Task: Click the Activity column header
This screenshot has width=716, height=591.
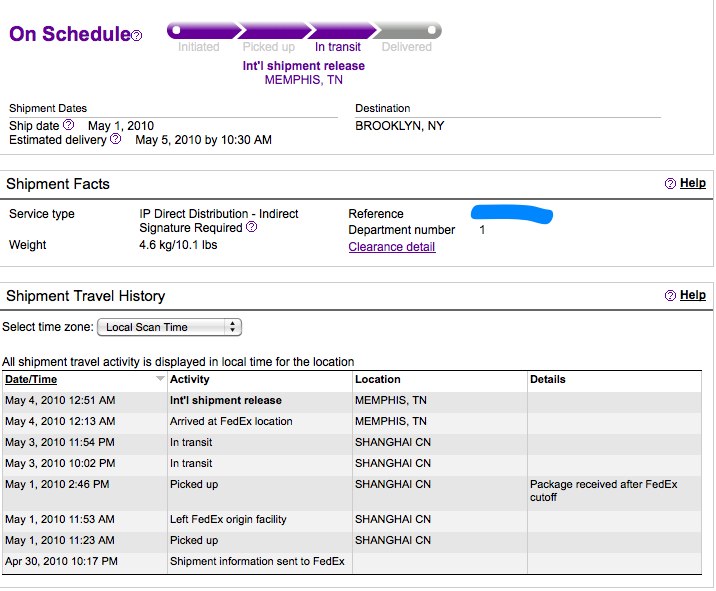Action: [190, 379]
